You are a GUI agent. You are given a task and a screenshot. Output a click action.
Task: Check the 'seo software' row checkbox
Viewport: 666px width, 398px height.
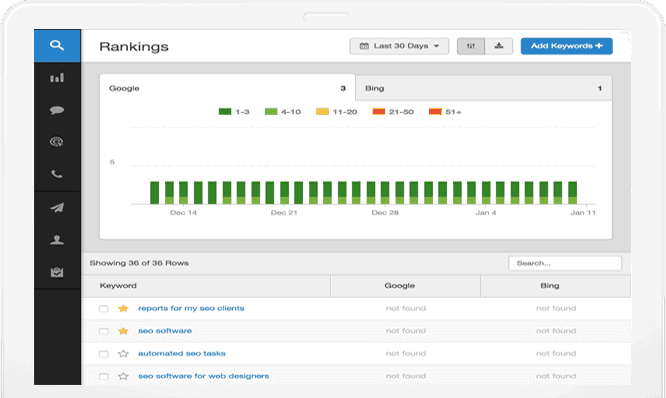pyautogui.click(x=104, y=331)
